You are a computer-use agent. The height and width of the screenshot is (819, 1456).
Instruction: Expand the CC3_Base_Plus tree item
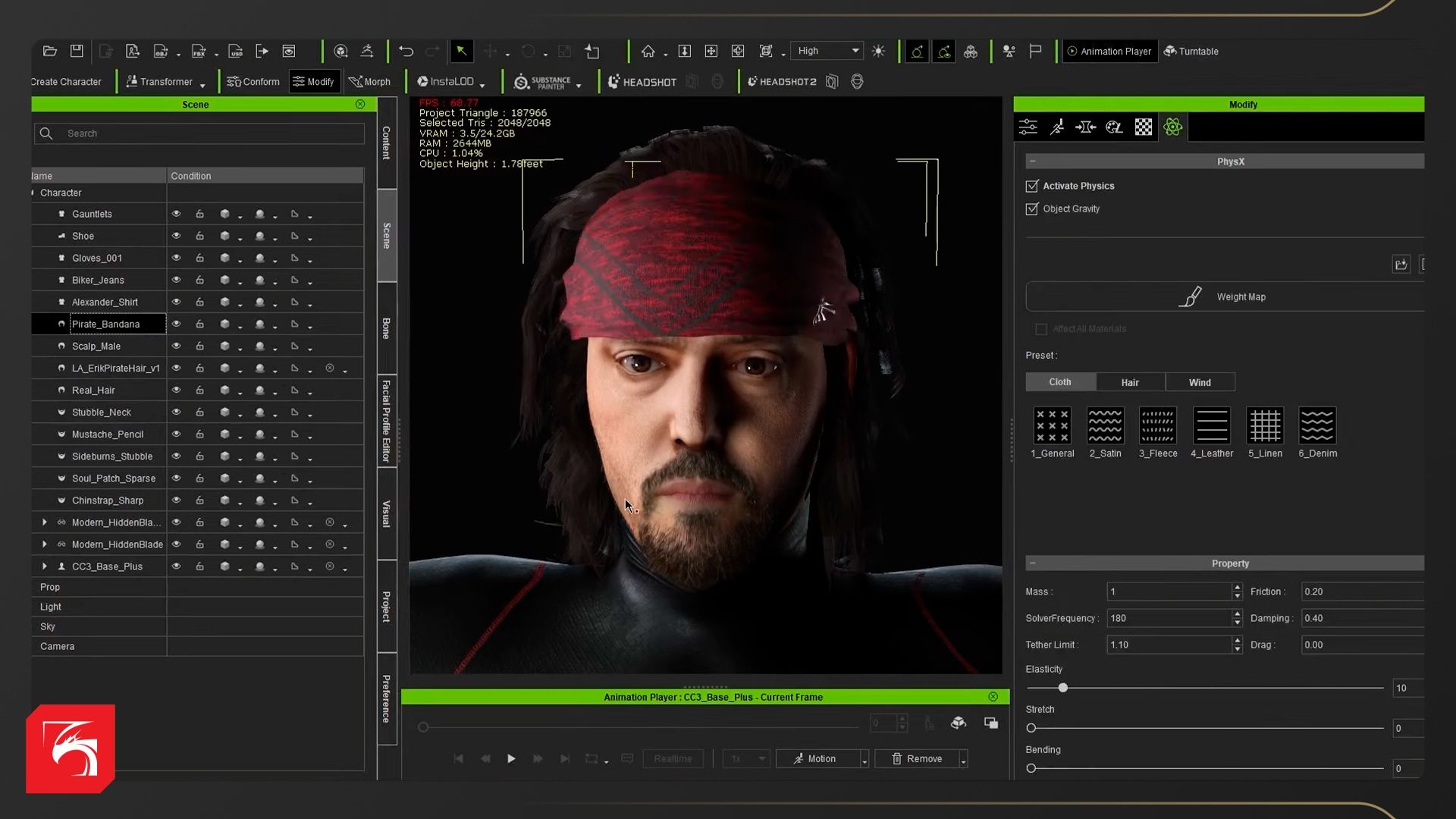click(x=44, y=566)
